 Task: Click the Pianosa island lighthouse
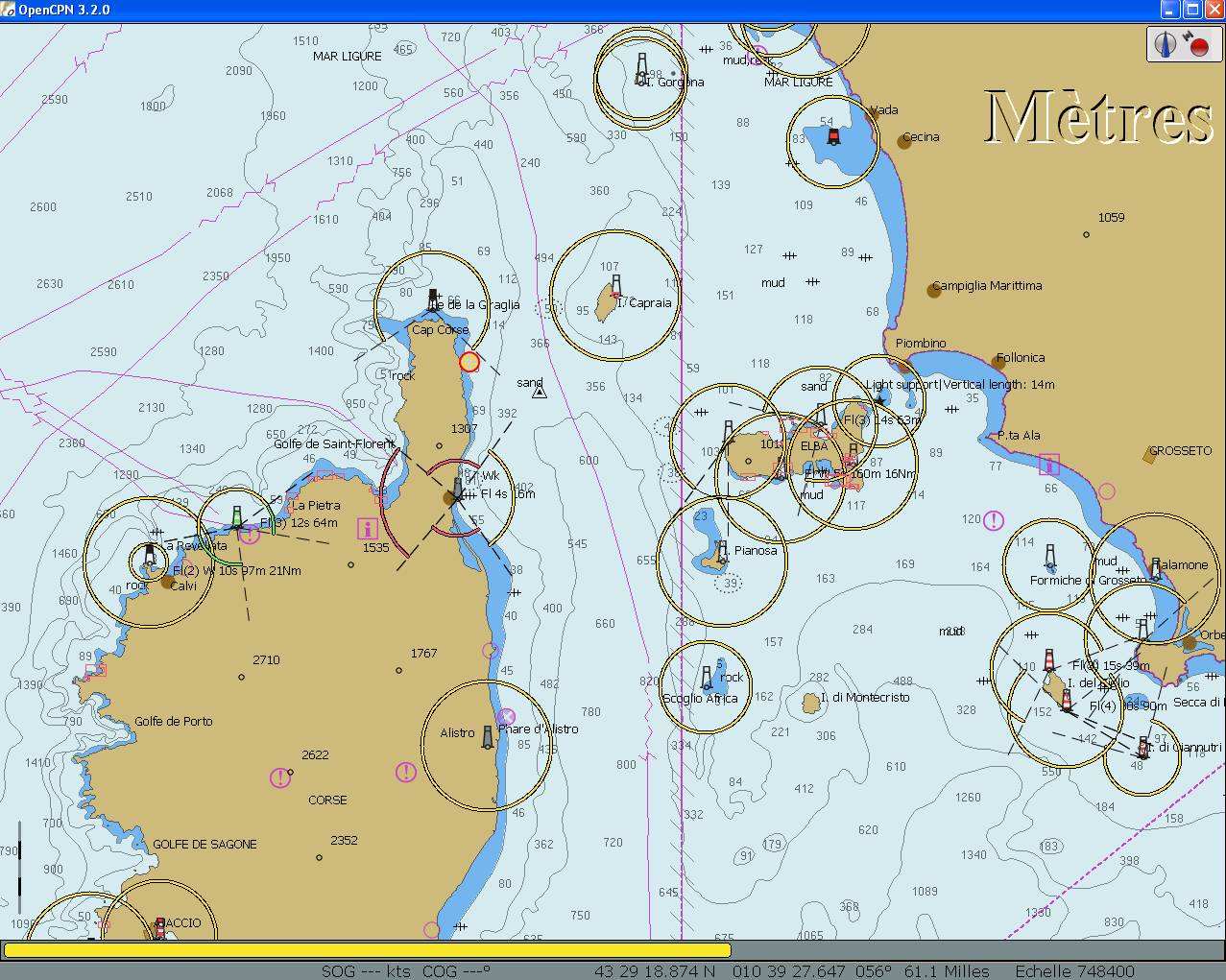click(x=721, y=552)
